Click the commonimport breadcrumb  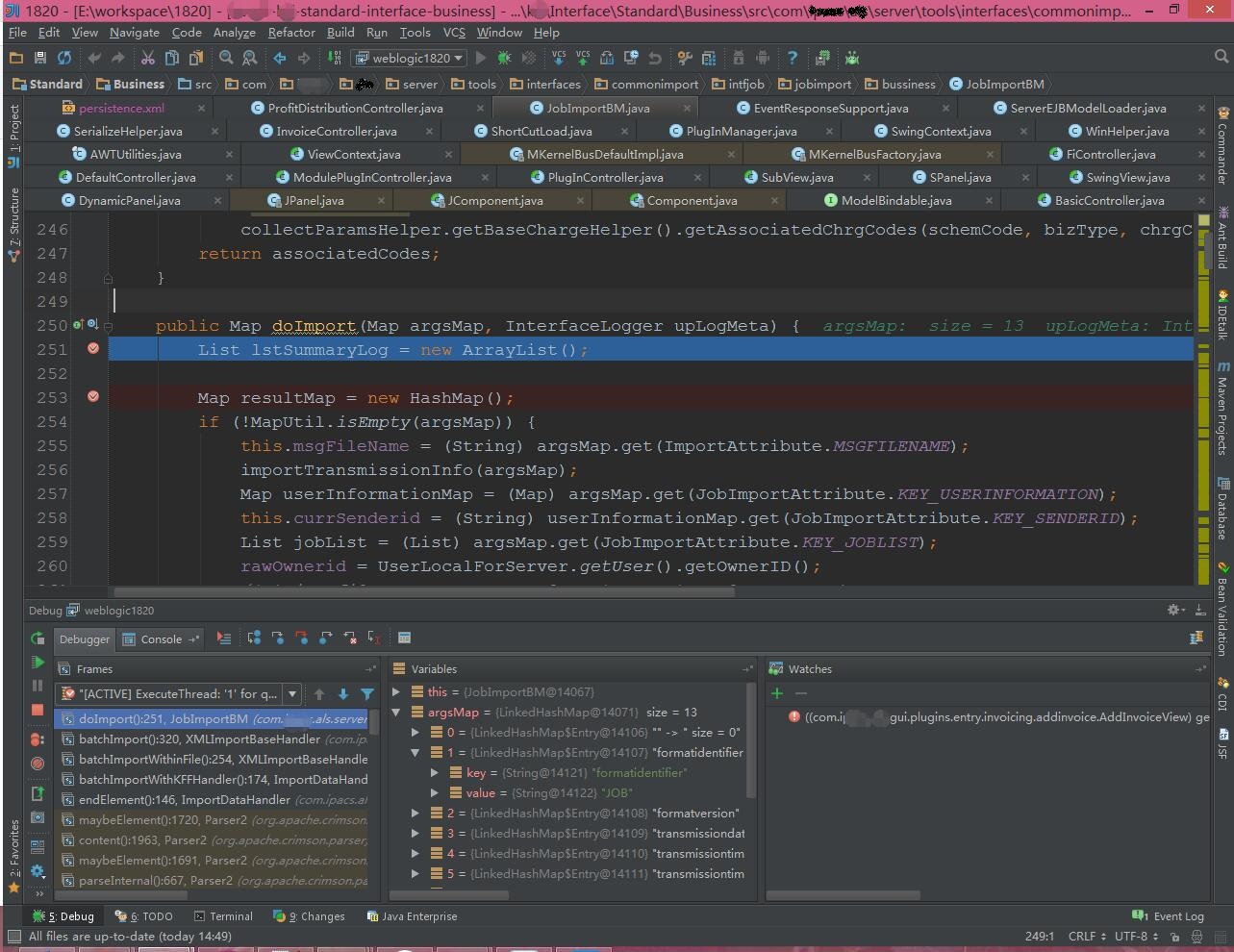tap(646, 84)
